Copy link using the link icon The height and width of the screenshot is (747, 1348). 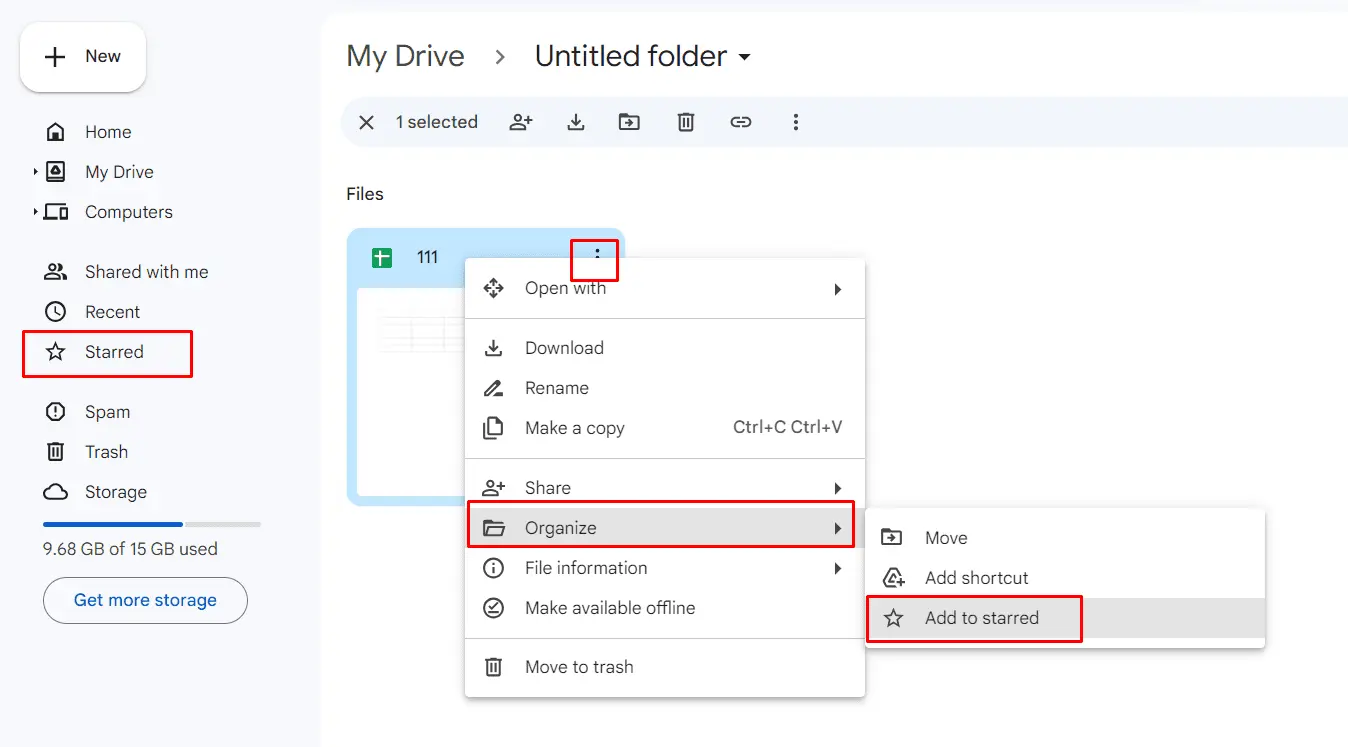coord(741,121)
